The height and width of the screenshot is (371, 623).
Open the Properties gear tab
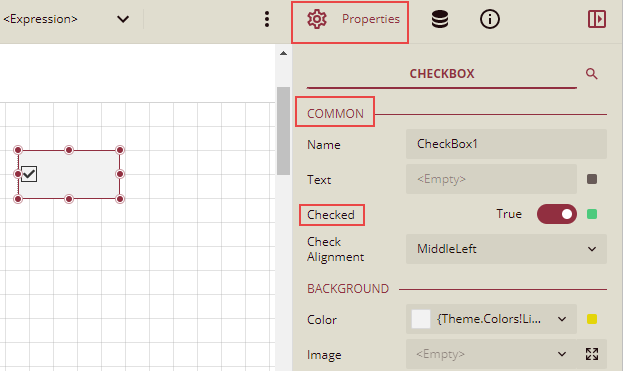pyautogui.click(x=350, y=19)
